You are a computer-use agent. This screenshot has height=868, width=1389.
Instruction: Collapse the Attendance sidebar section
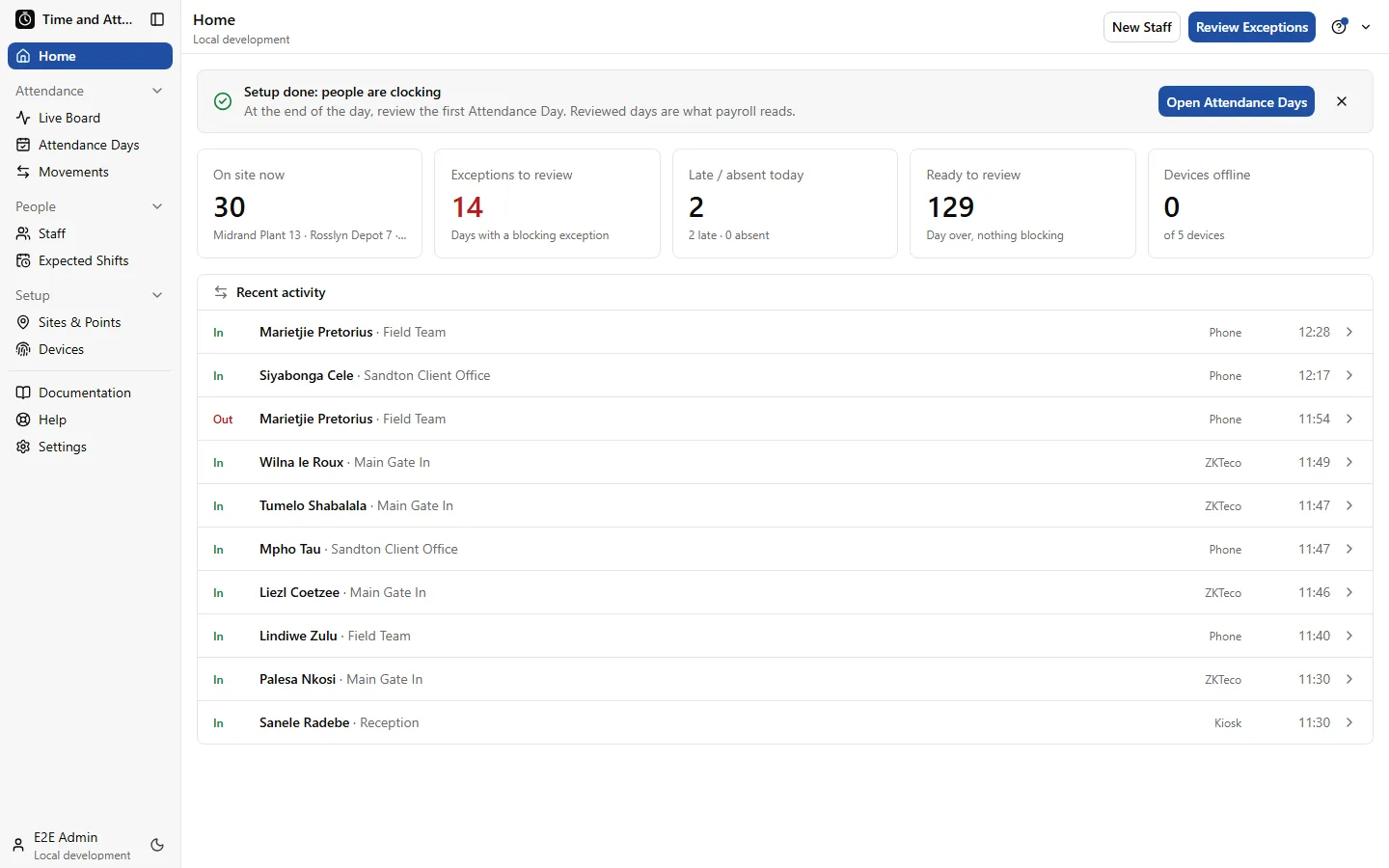(x=157, y=91)
